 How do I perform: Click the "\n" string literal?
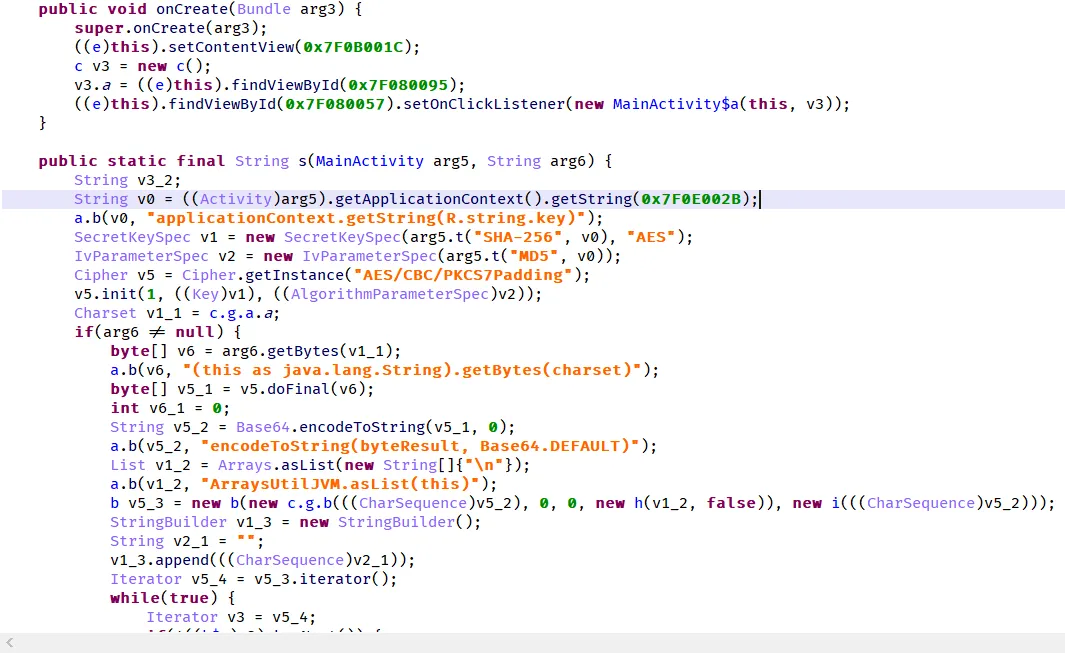(x=484, y=465)
